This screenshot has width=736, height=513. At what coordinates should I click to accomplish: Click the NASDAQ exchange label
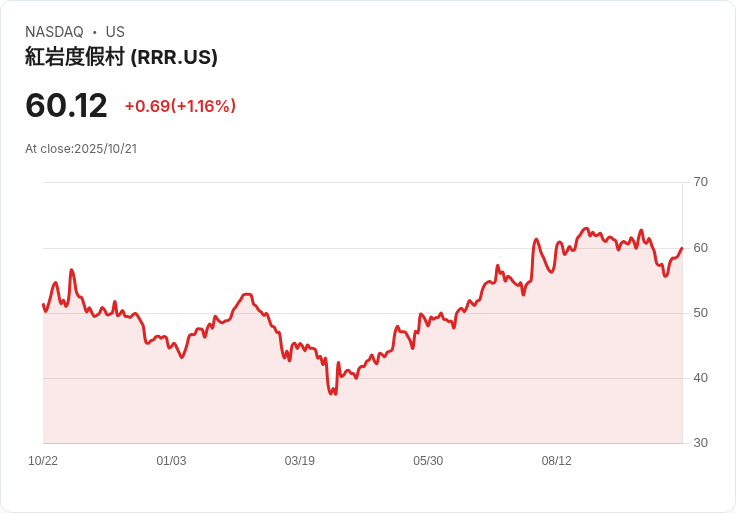[x=54, y=31]
